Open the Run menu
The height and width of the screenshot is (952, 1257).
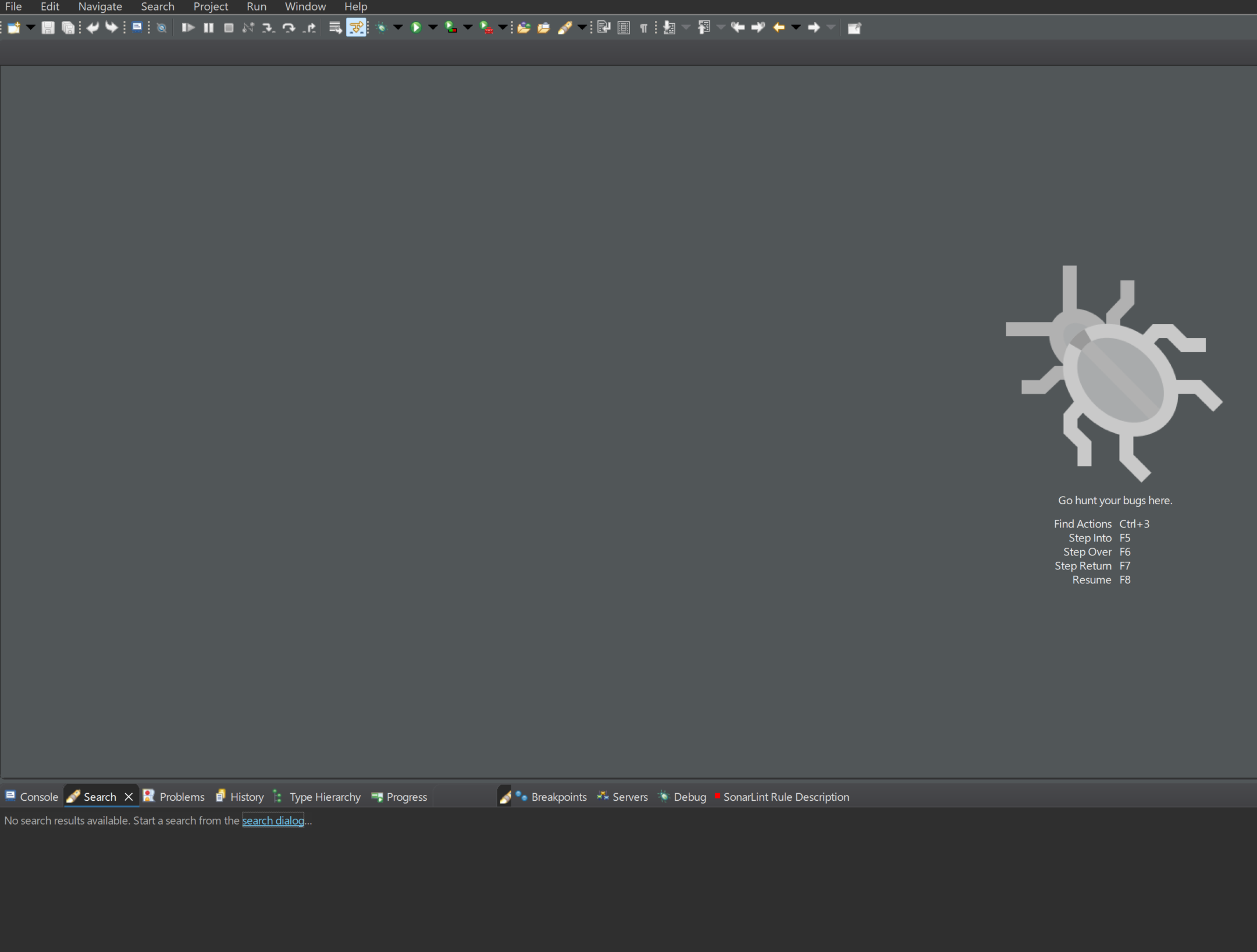click(257, 6)
